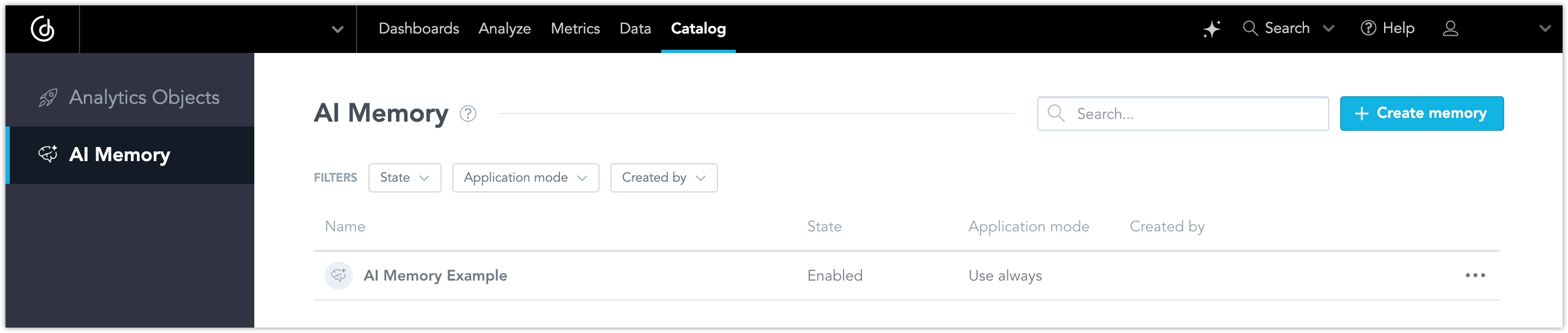Screen dimensions: 1568x333
Task: Open the AI Memory Example entry
Action: [x=434, y=275]
